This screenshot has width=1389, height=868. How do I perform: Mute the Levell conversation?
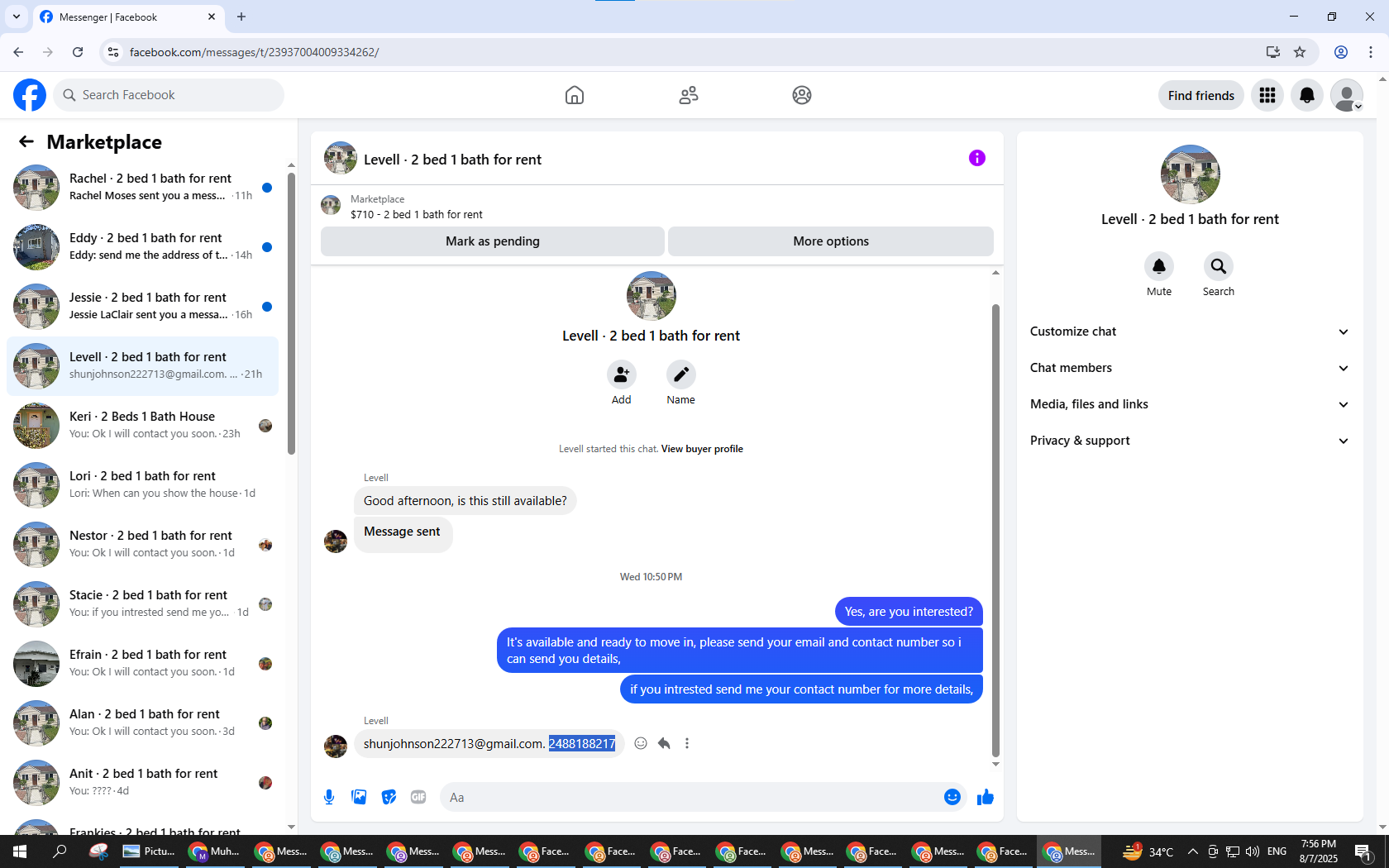[x=1159, y=266]
